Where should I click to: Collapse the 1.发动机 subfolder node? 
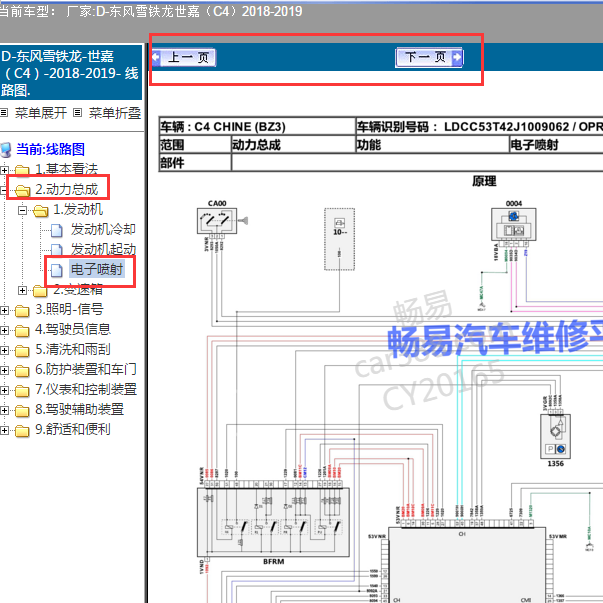[x=22, y=210]
